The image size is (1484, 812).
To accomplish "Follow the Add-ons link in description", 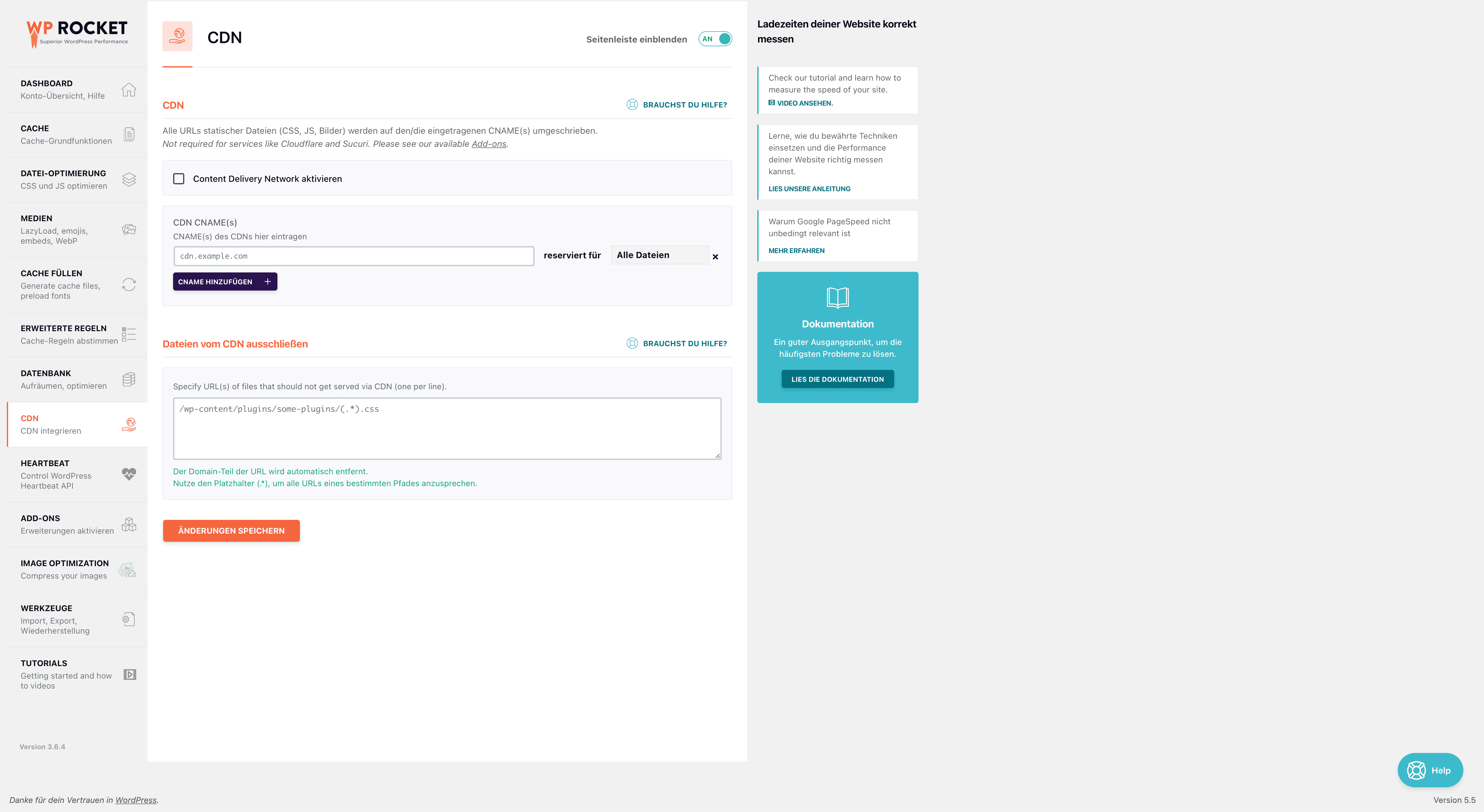I will [x=489, y=143].
